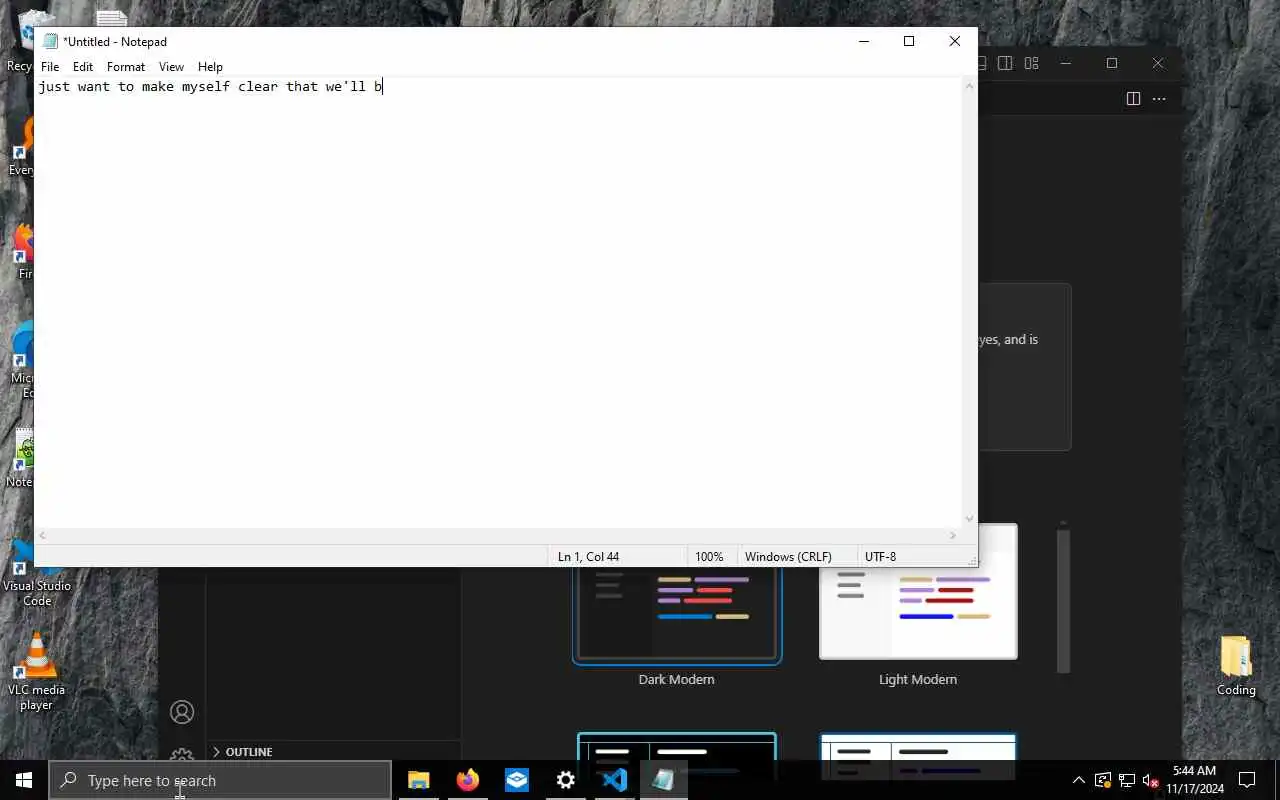
Task: Open the taskbar clock showing 5:44 AM
Action: coord(1195,780)
